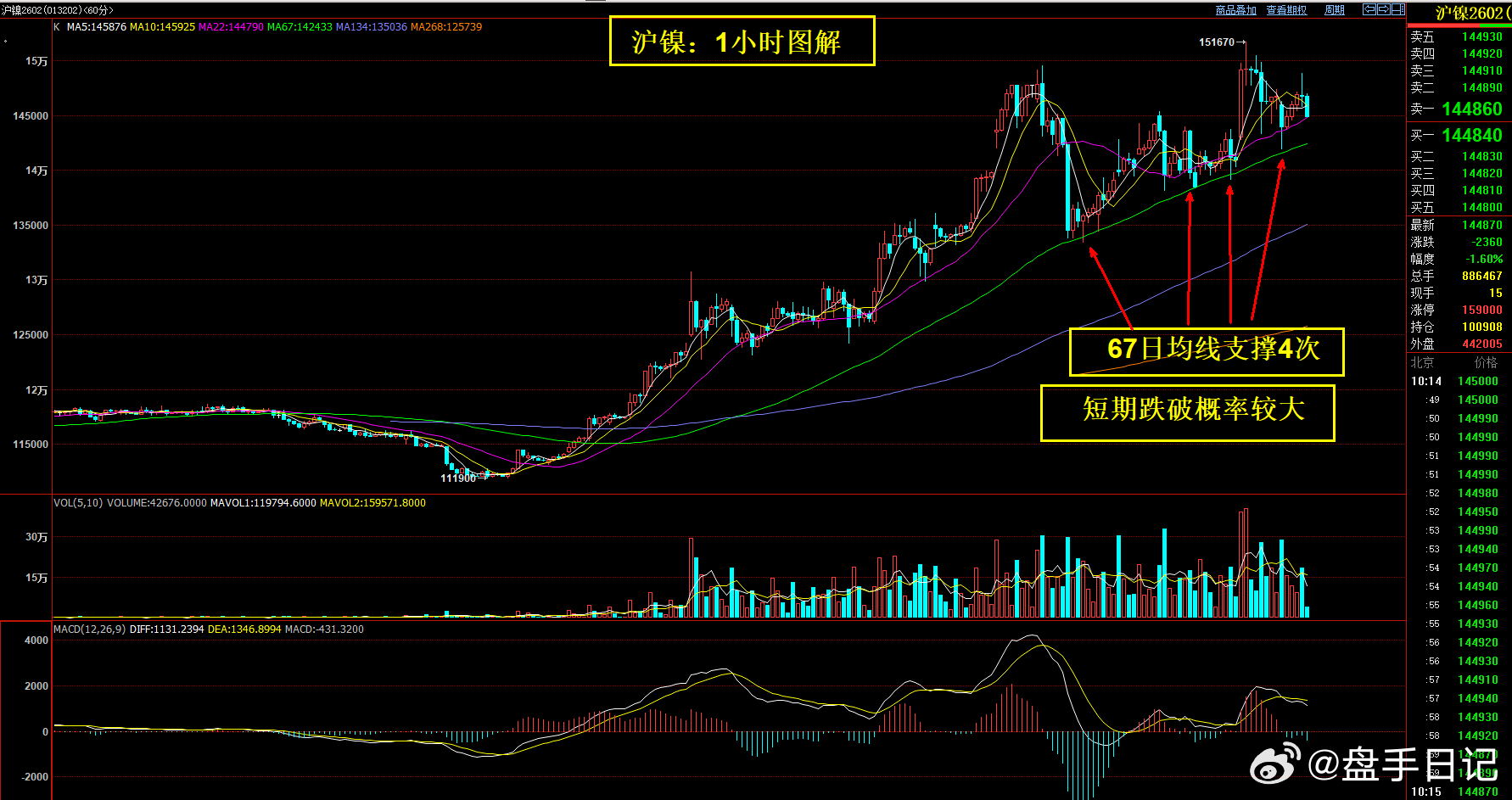
Task: Click the 135000 price axis label
Action: [x=31, y=226]
